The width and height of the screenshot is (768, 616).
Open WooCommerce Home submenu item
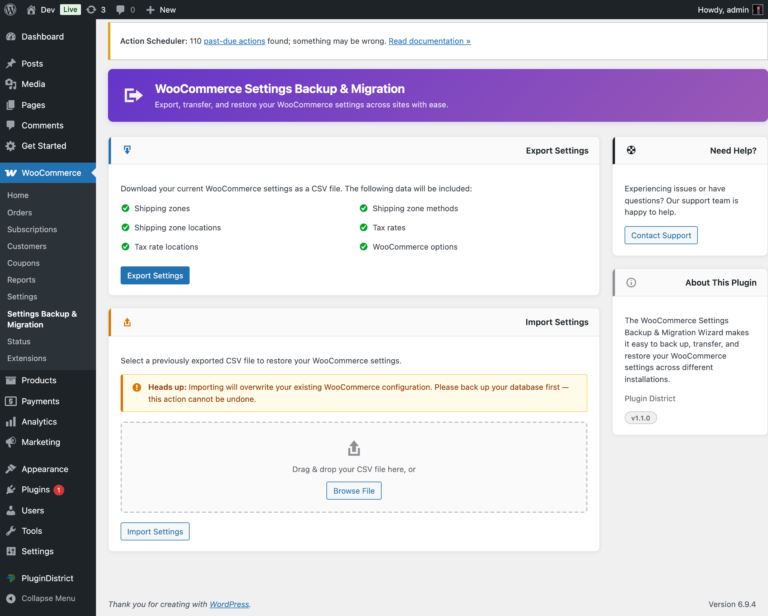coord(18,195)
